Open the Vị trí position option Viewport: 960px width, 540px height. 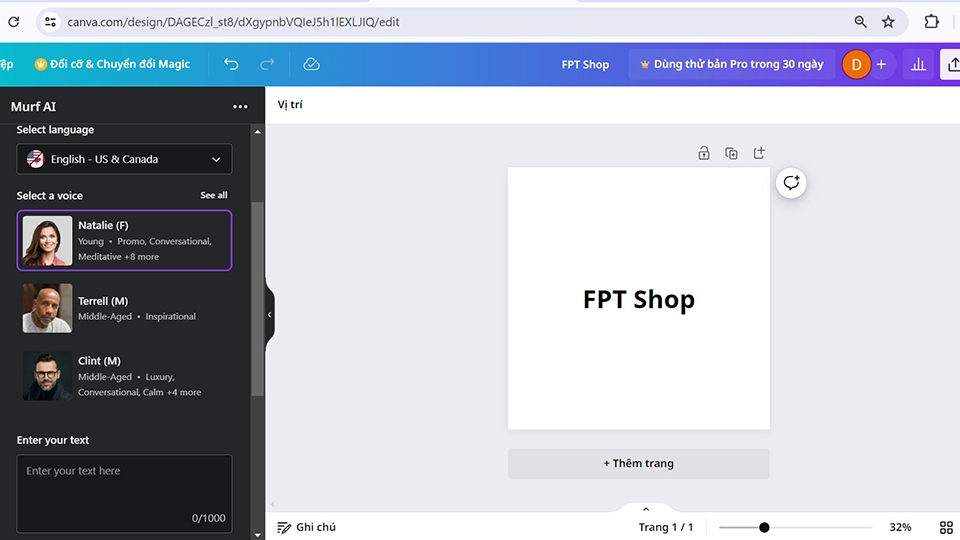pos(290,105)
